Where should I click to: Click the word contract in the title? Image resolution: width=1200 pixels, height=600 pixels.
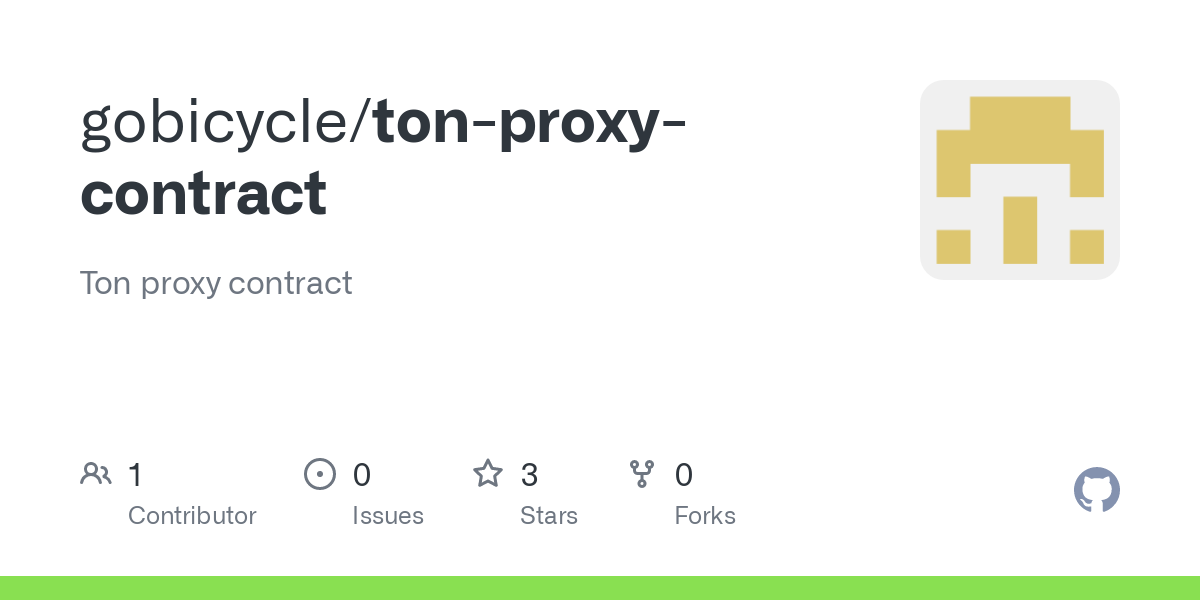pos(203,193)
